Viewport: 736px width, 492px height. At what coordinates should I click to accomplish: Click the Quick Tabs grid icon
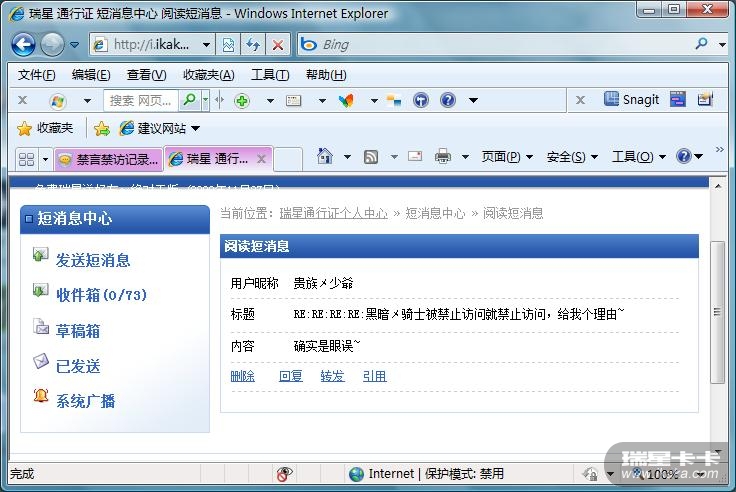click(x=26, y=160)
